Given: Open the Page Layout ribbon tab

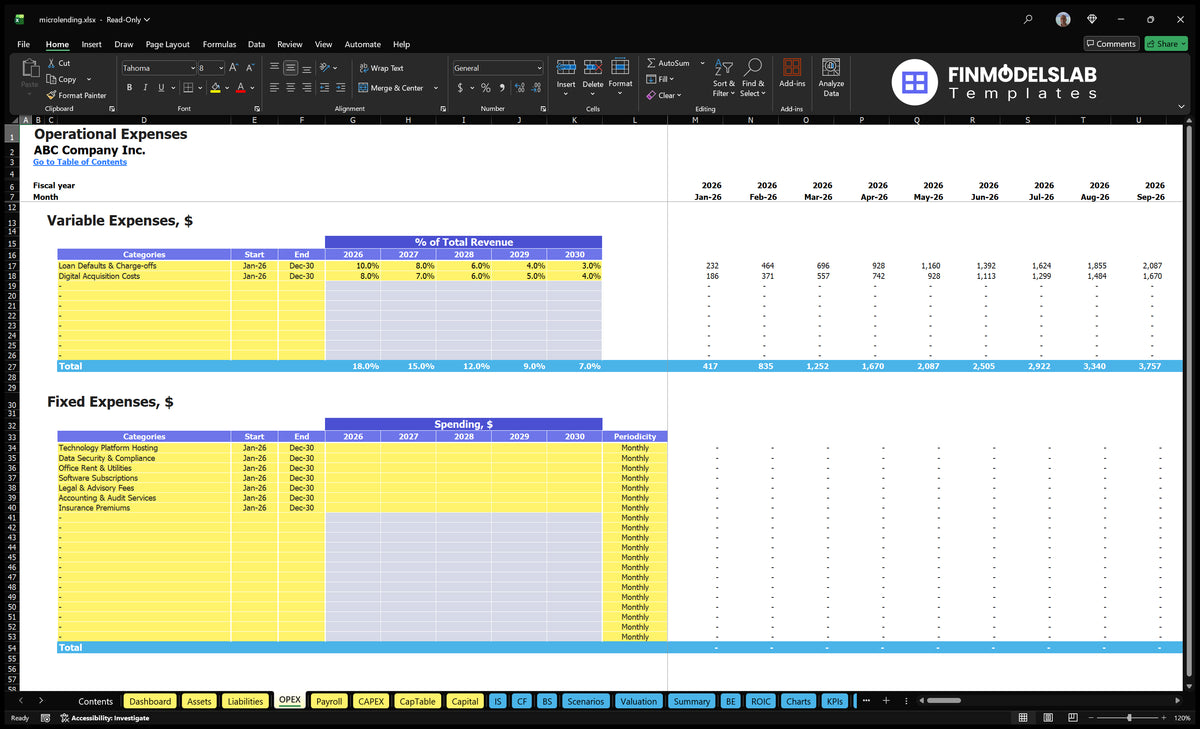Looking at the screenshot, I should coord(167,44).
